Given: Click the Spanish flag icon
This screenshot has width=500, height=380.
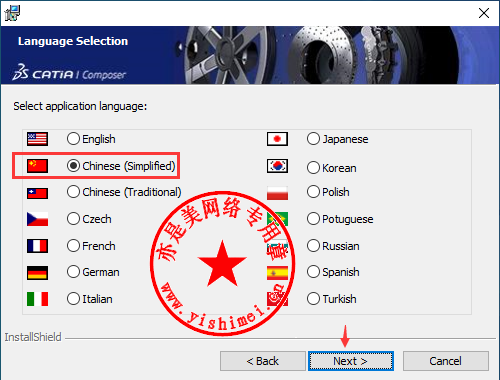Looking at the screenshot, I should tap(277, 273).
